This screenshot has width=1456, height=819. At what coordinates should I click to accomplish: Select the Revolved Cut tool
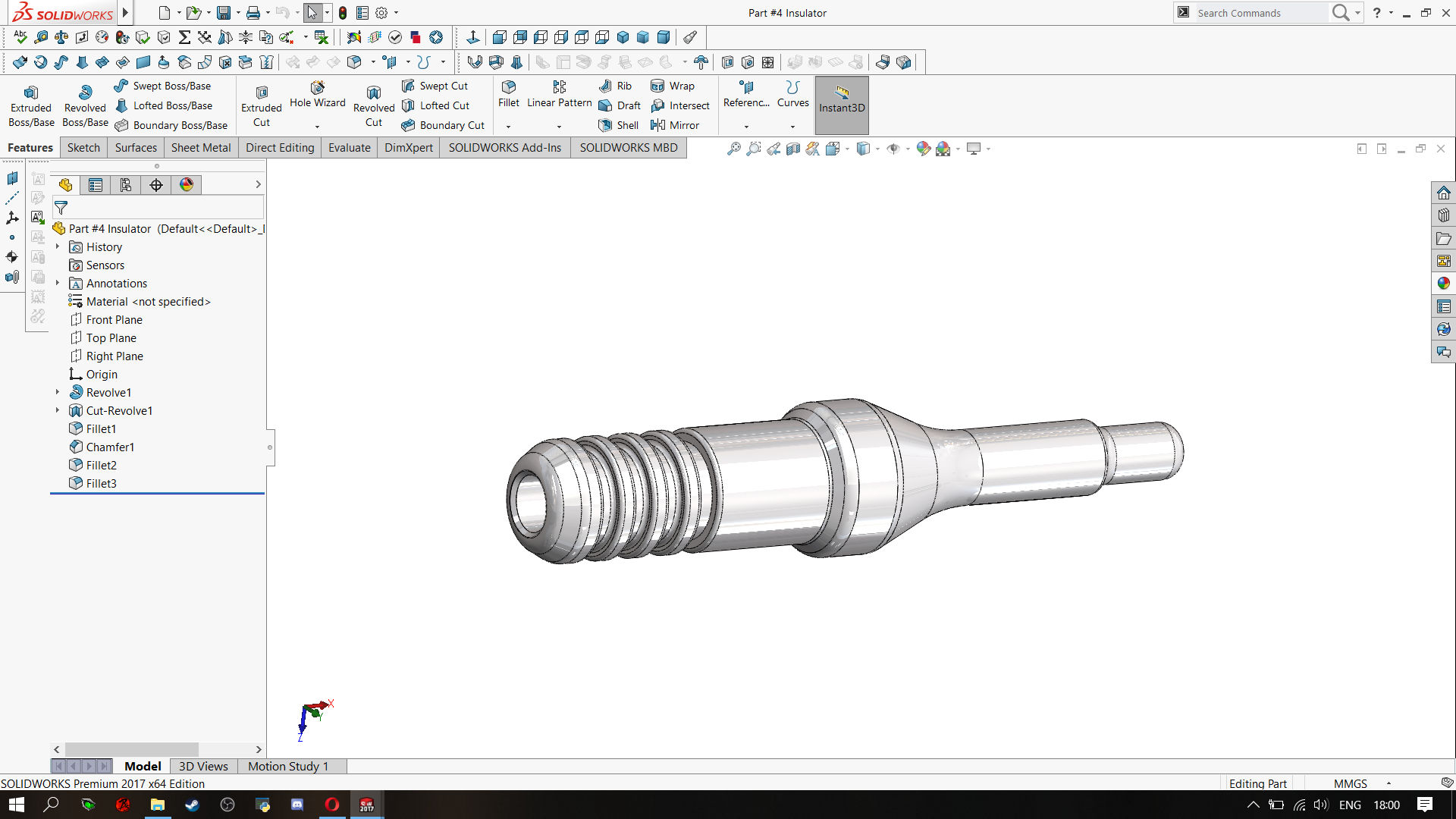pos(374,93)
